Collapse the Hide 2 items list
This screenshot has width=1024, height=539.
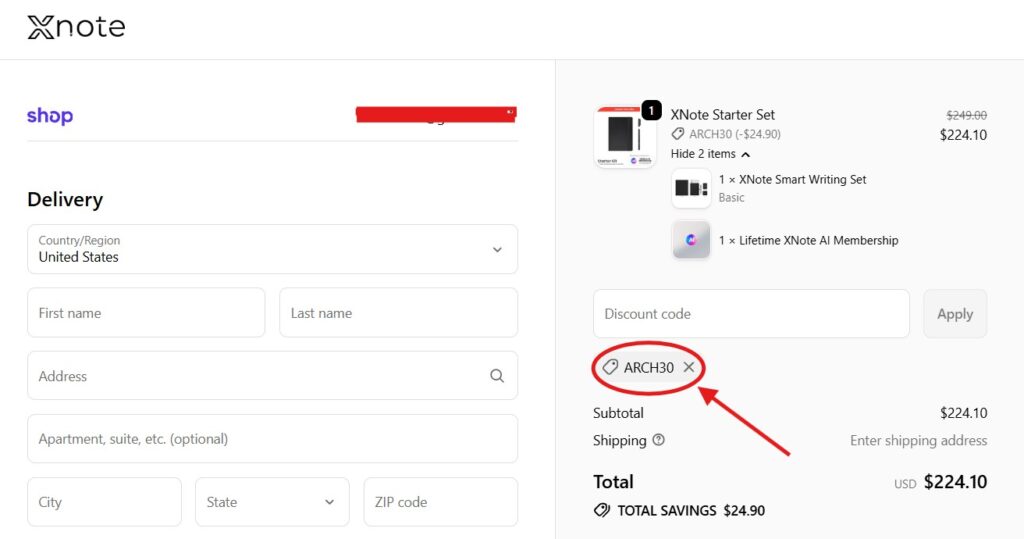click(x=710, y=154)
